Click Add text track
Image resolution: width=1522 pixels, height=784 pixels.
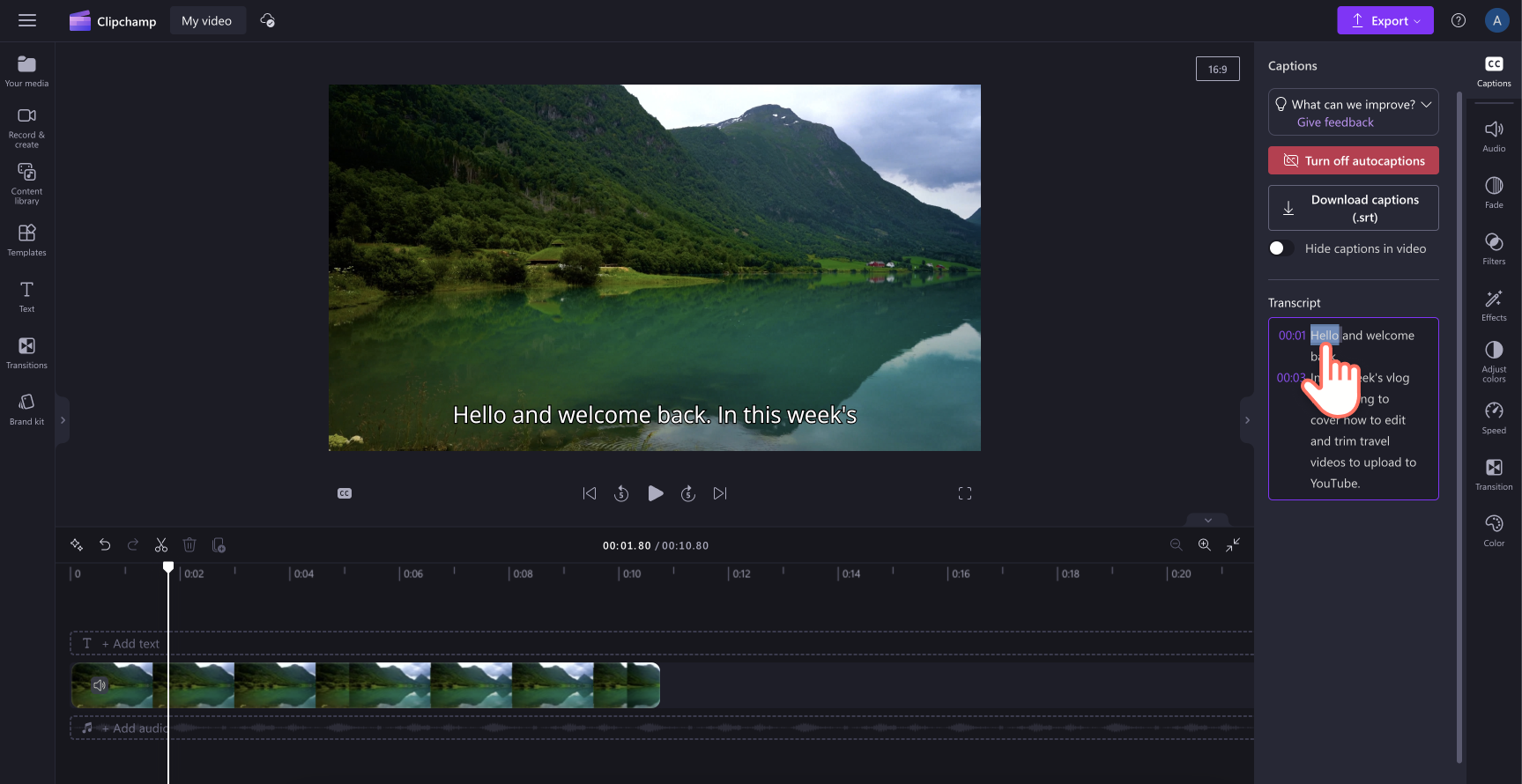[x=131, y=644]
